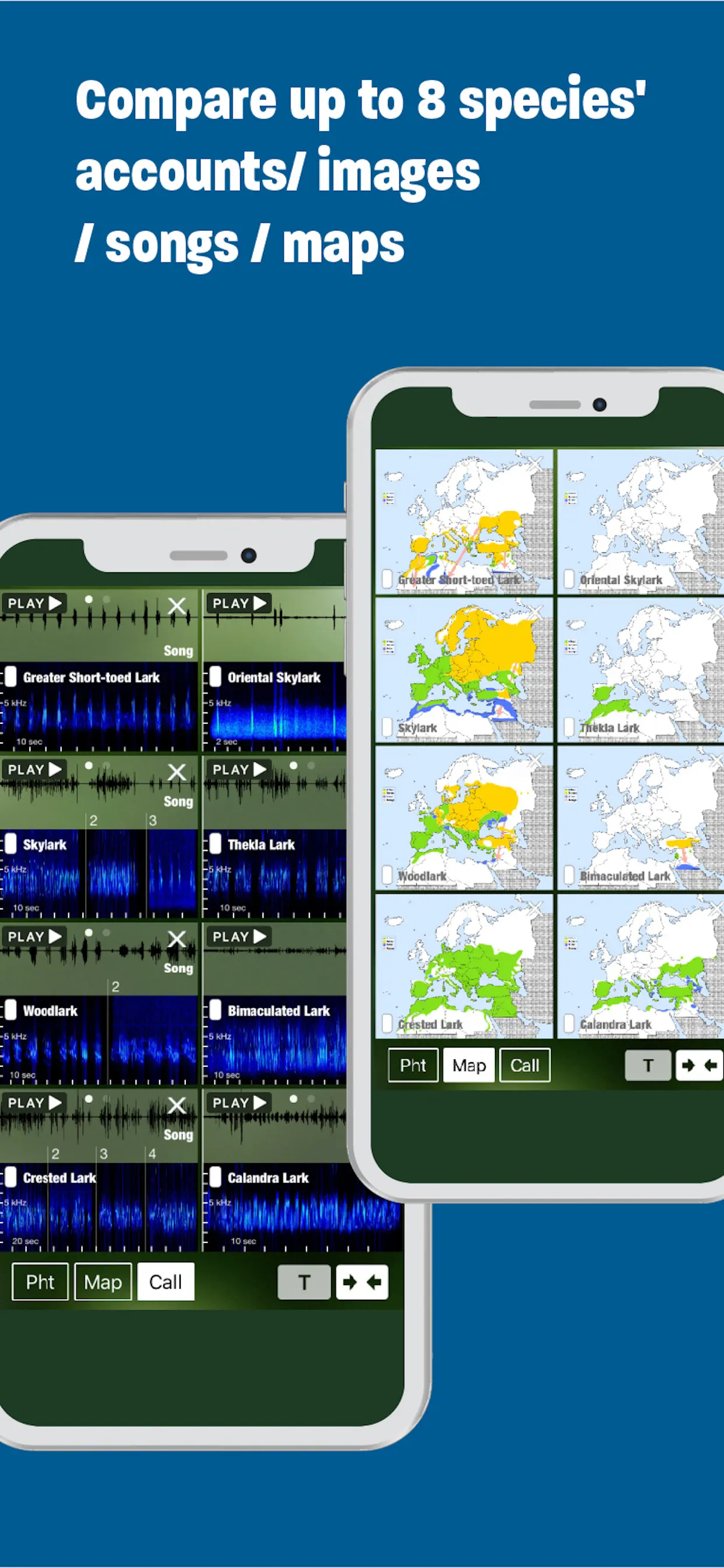Image resolution: width=724 pixels, height=1568 pixels.
Task: Tick the Calandra Lark sonogram checkbox
Action: click(215, 1177)
